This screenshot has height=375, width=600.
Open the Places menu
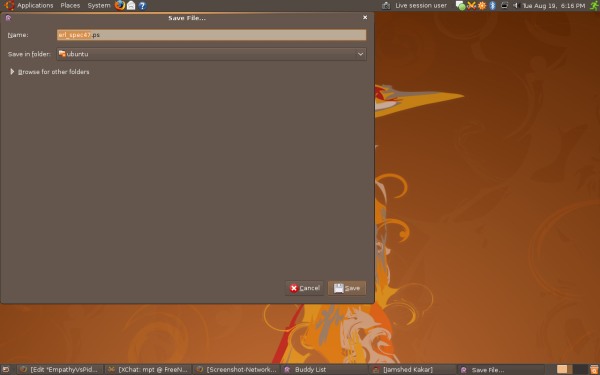click(x=70, y=5)
